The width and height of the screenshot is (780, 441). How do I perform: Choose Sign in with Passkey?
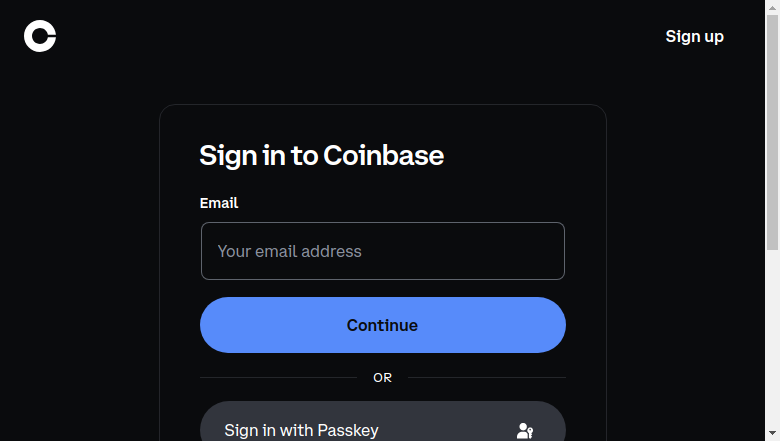coord(383,422)
